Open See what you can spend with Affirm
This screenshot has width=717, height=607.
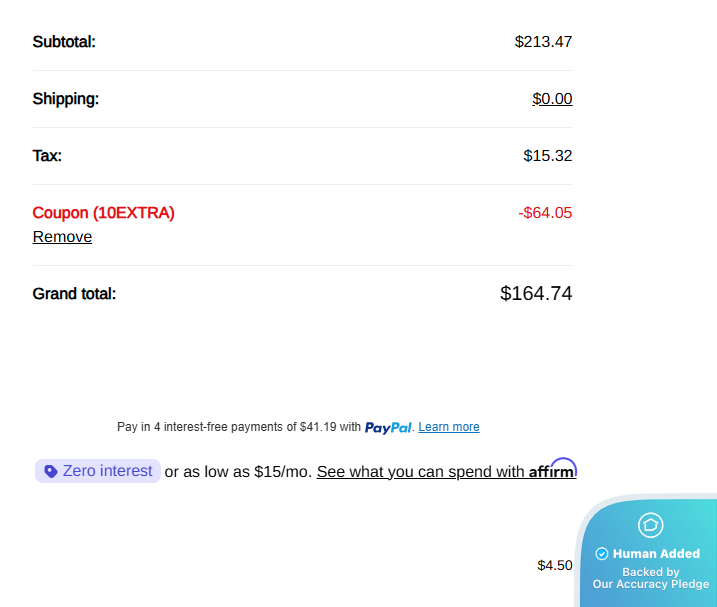point(446,471)
